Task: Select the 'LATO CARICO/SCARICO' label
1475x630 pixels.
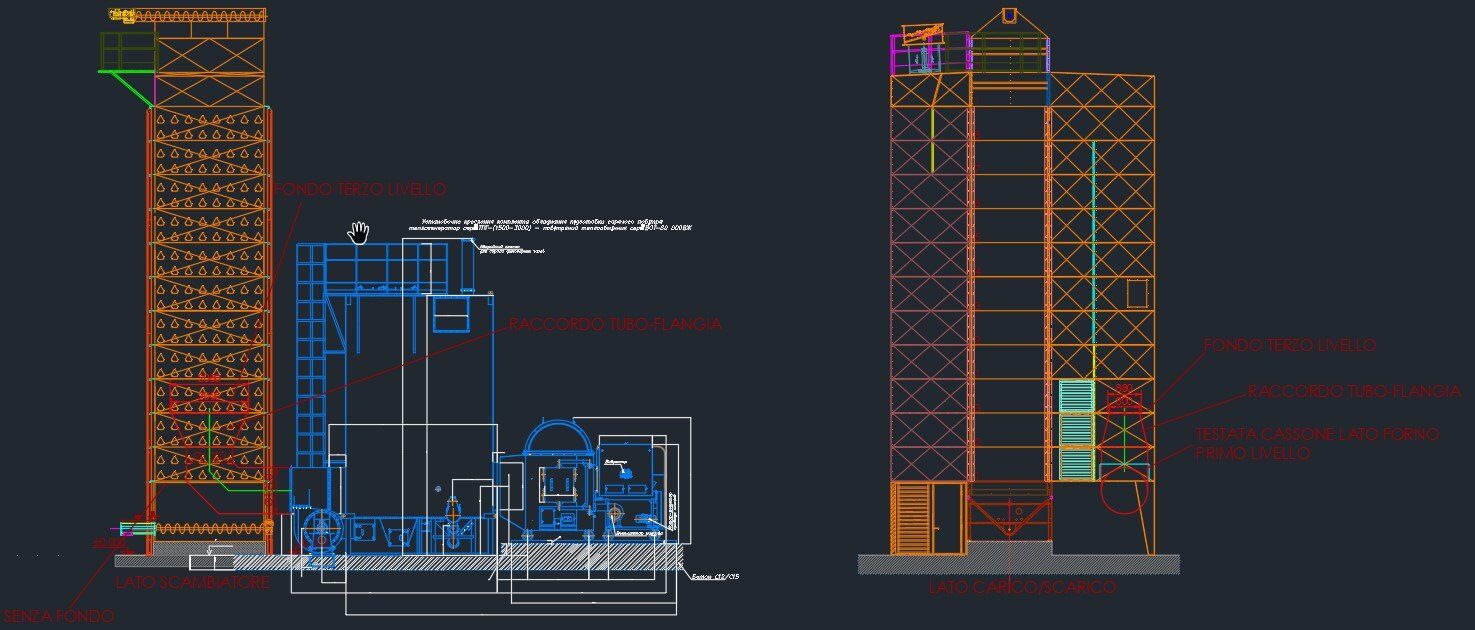Action: pos(1021,588)
